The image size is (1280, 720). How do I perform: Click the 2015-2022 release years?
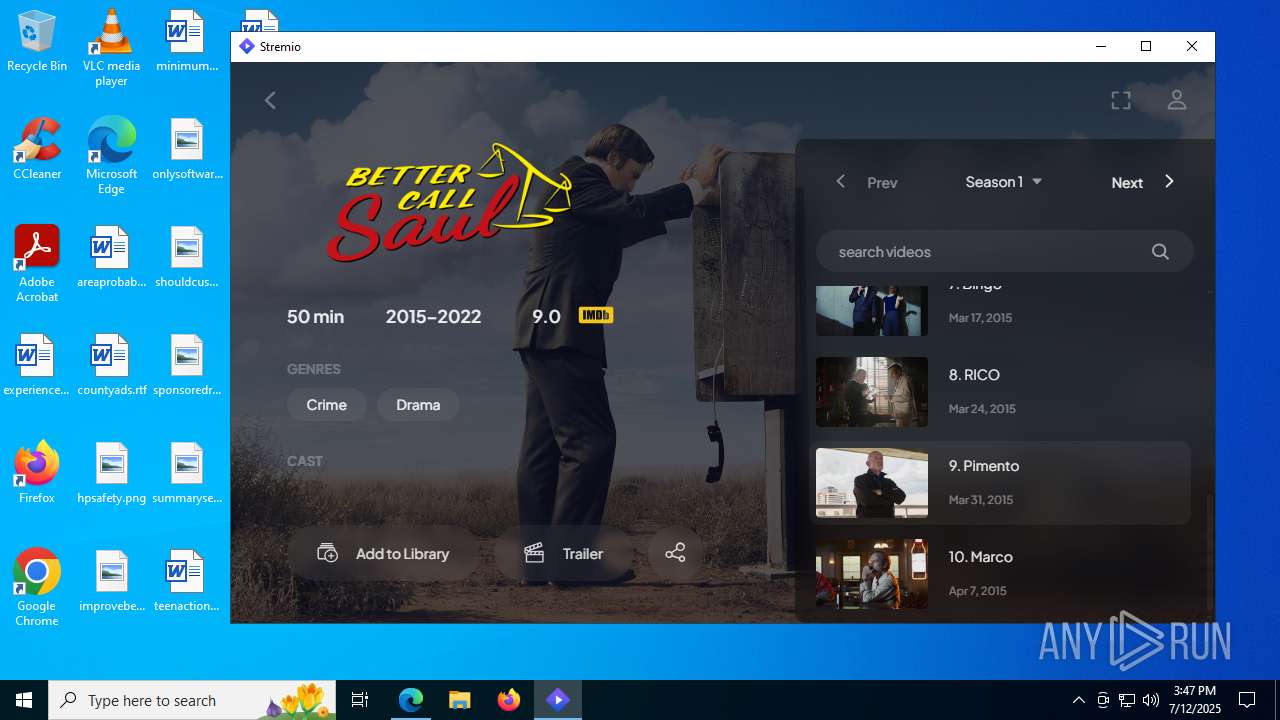click(433, 316)
